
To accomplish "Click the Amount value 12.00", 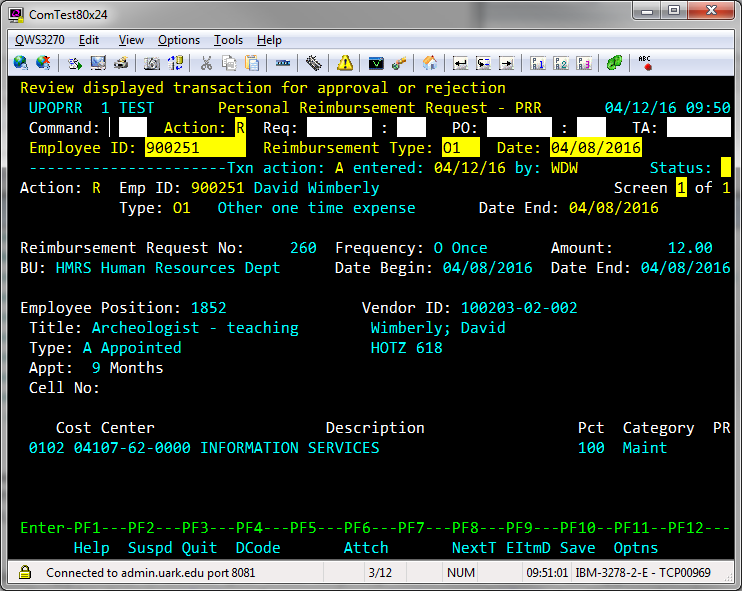I will click(x=690, y=248).
